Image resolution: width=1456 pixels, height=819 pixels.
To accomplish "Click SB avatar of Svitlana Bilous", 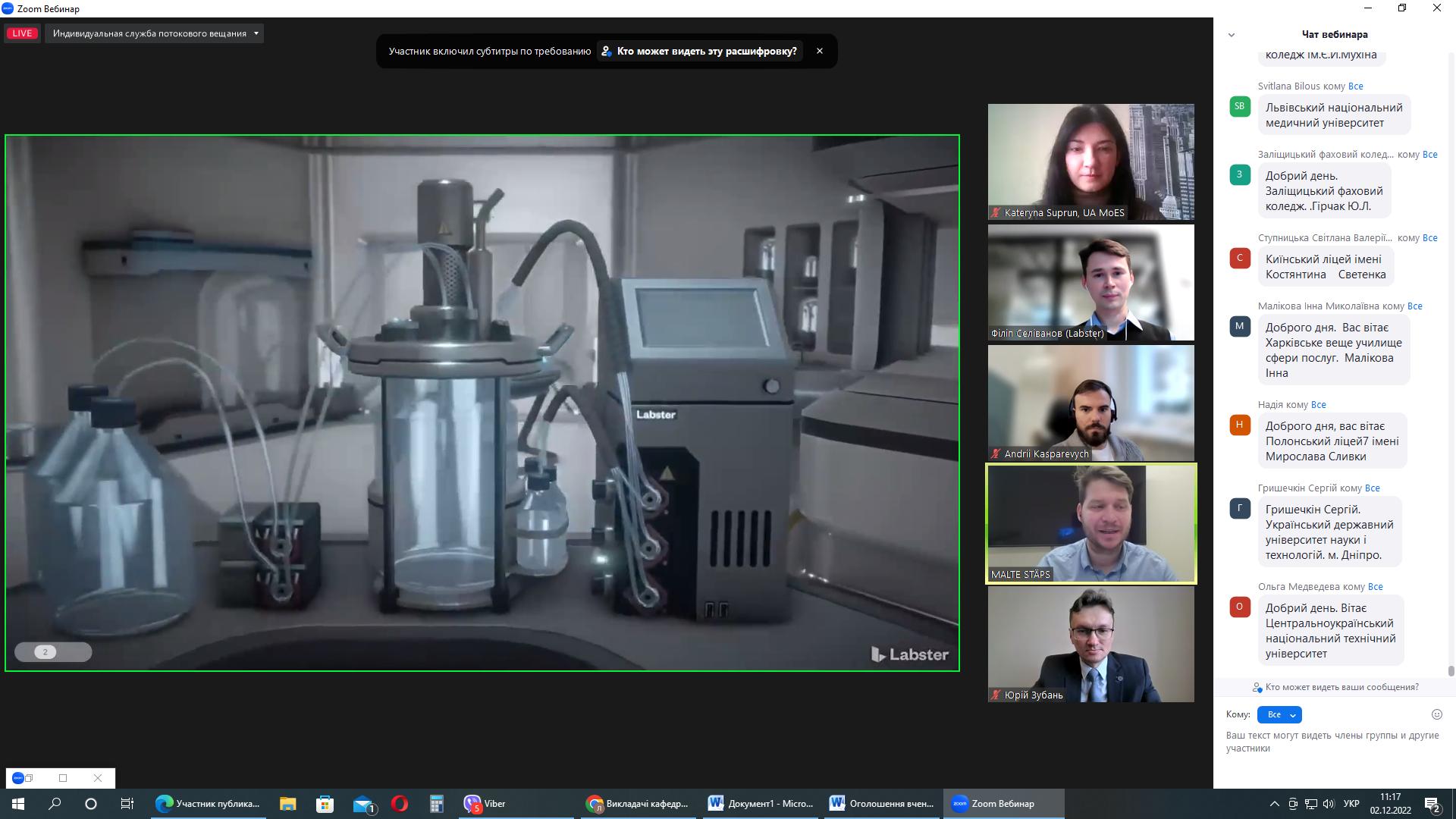I will pyautogui.click(x=1239, y=106).
